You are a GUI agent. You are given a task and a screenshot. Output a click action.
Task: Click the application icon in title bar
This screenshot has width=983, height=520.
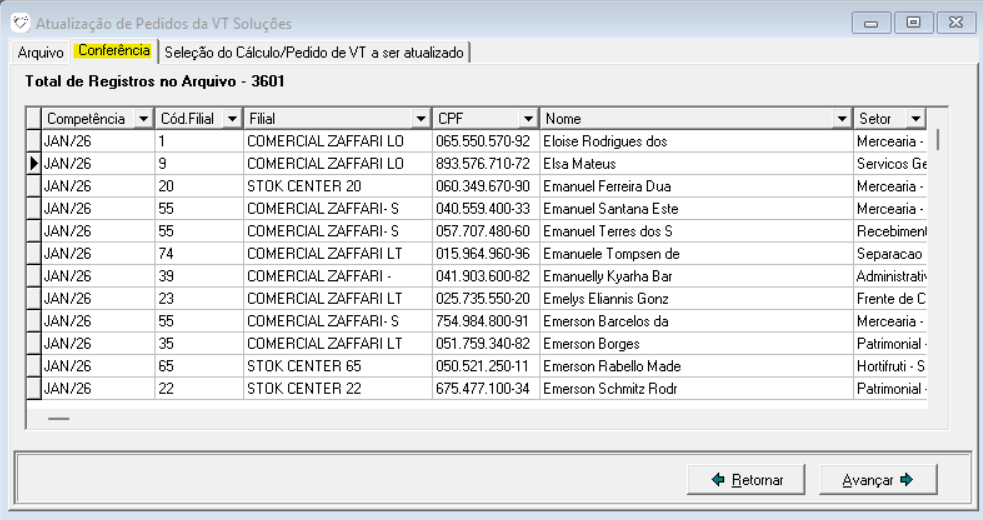point(19,23)
